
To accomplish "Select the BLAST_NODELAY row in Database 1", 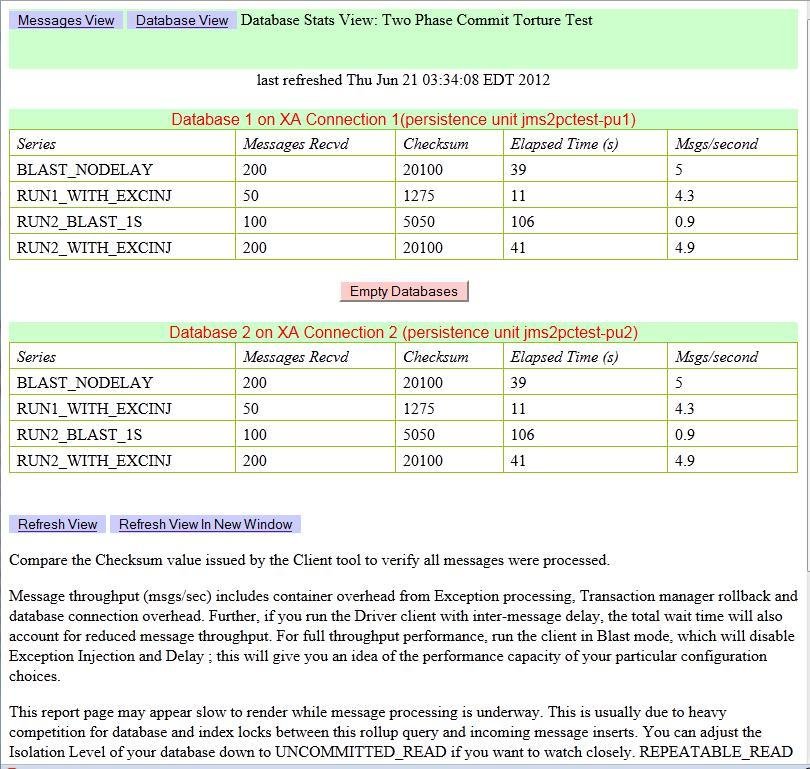I will [80, 170].
